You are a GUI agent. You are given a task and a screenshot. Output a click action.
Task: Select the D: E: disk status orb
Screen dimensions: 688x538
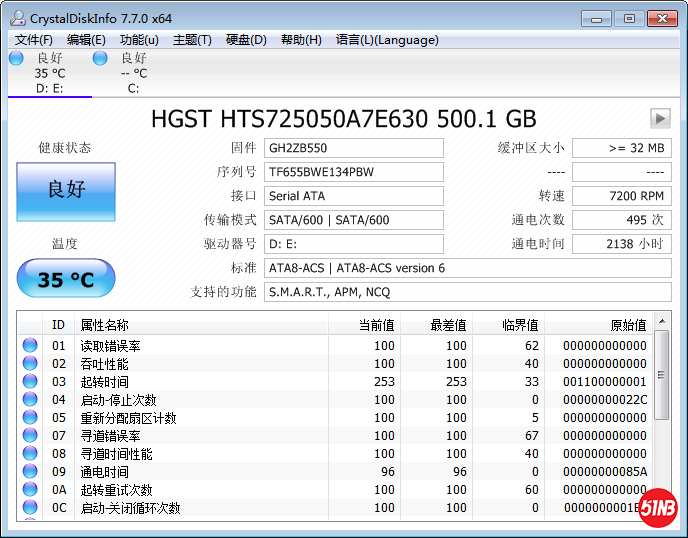(16, 59)
